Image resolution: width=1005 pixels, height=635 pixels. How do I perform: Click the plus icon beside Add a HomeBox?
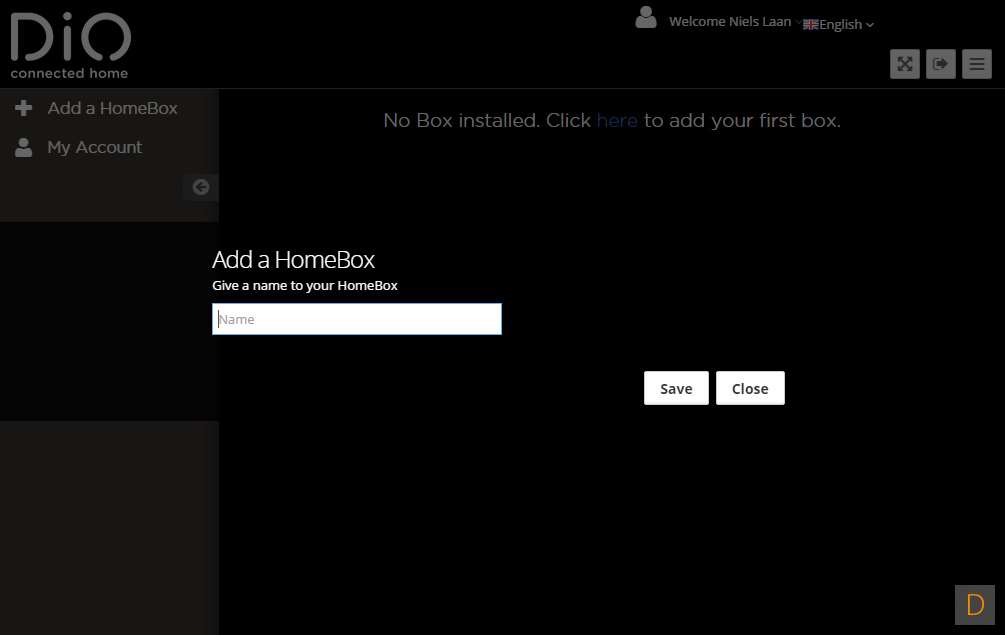click(x=24, y=108)
